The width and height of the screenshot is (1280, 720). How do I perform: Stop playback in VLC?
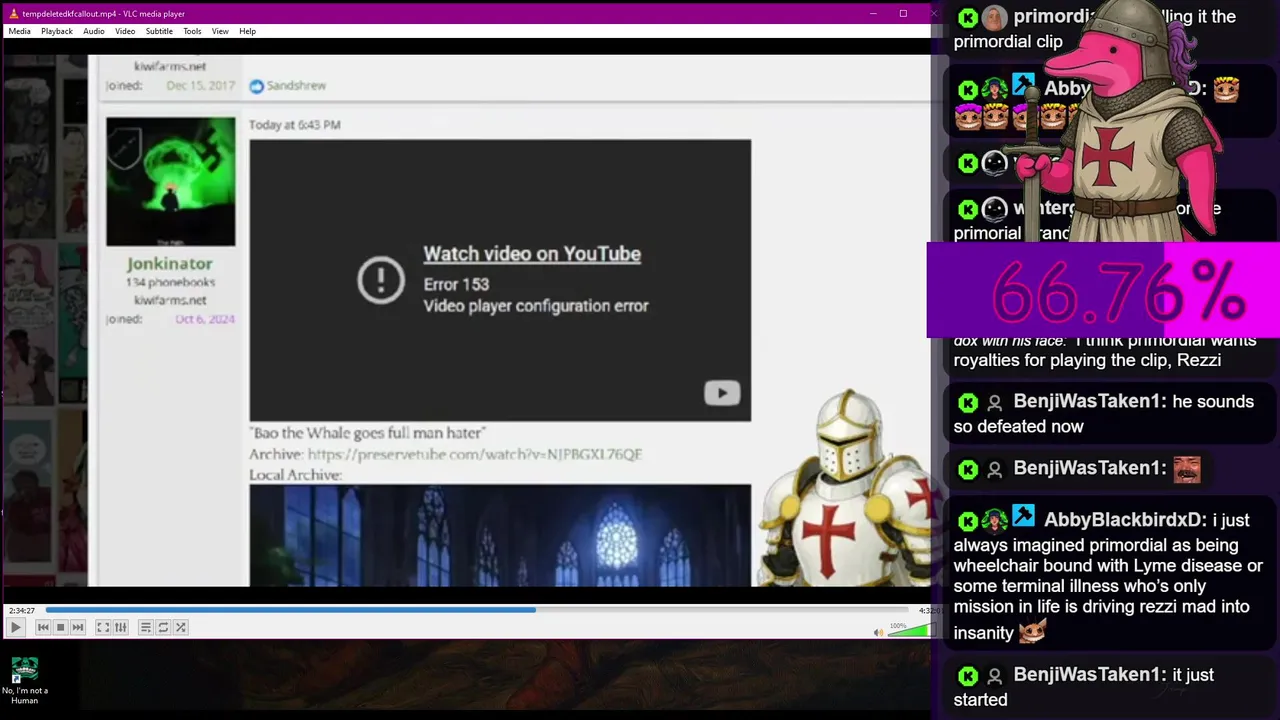pos(60,627)
